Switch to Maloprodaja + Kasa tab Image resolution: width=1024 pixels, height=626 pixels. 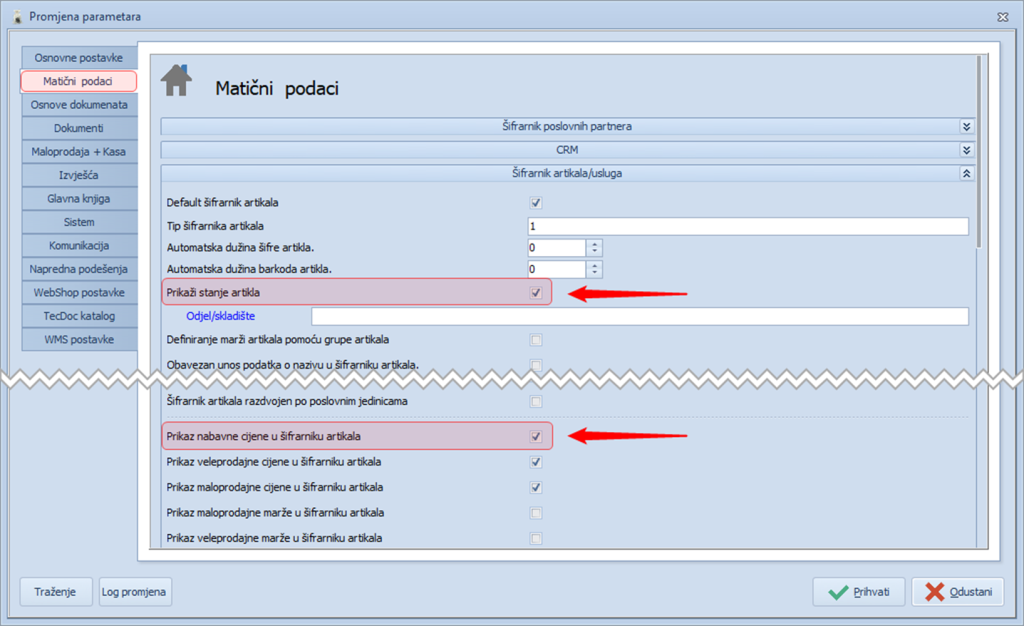(78, 151)
